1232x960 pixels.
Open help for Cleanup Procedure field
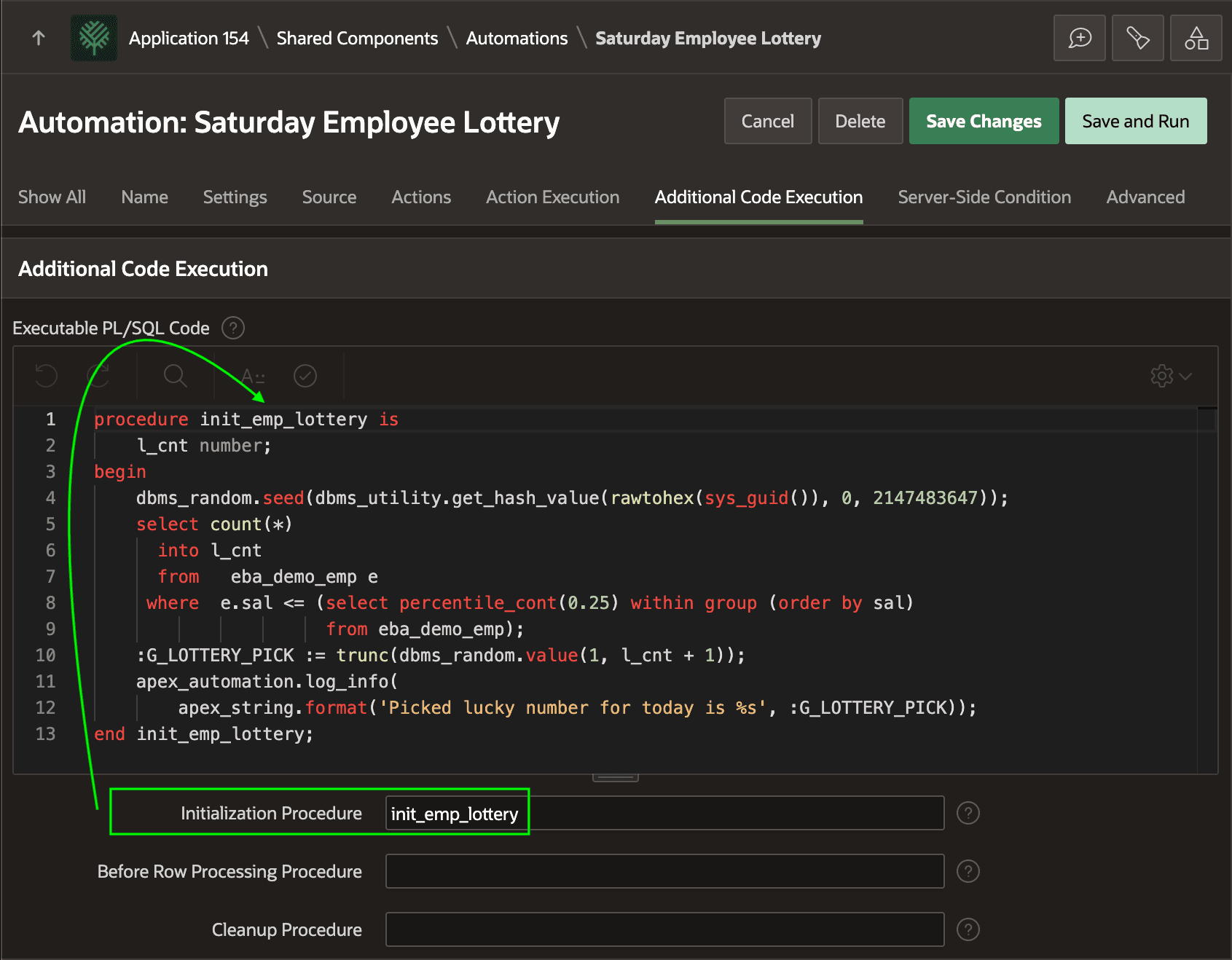(x=968, y=929)
